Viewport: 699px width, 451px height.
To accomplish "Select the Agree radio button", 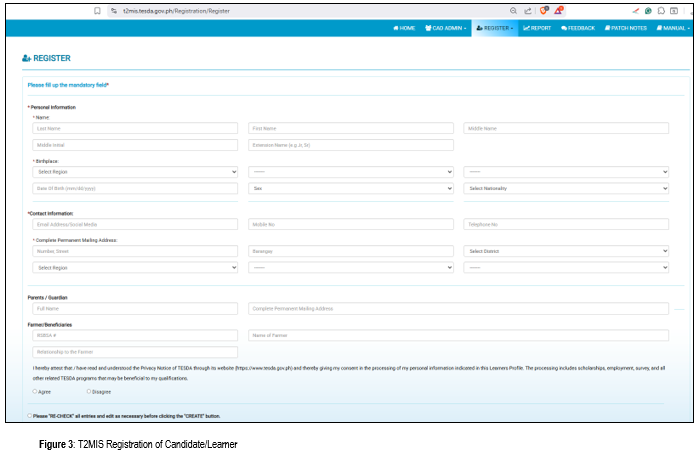I will tap(35, 392).
